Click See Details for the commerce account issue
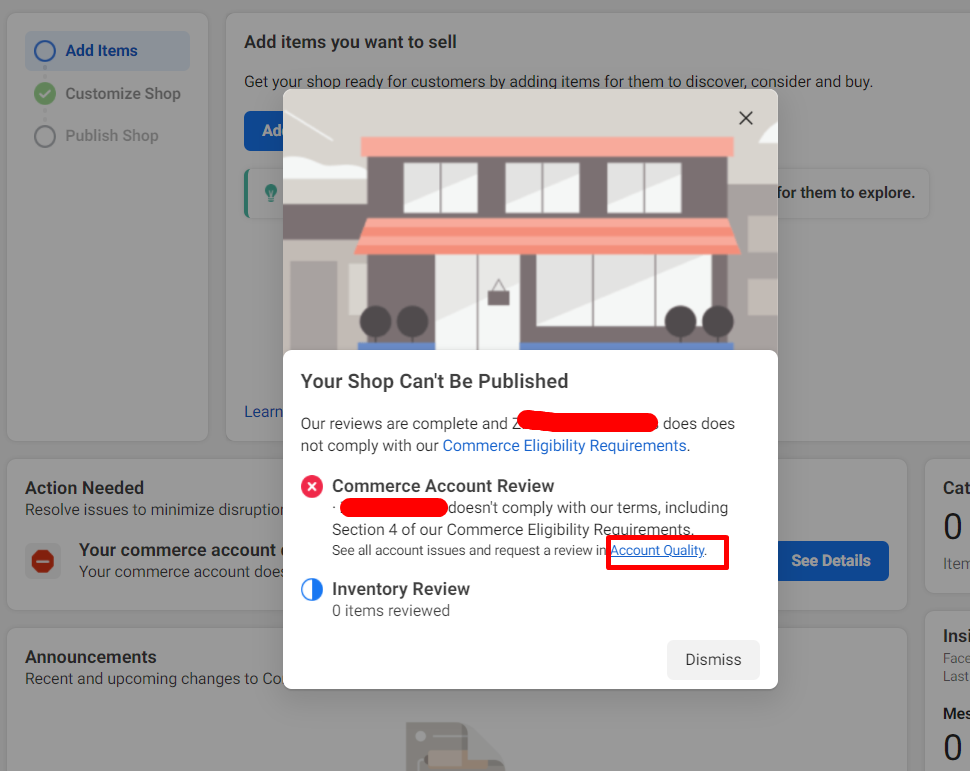The height and width of the screenshot is (771, 970). pyautogui.click(x=831, y=561)
